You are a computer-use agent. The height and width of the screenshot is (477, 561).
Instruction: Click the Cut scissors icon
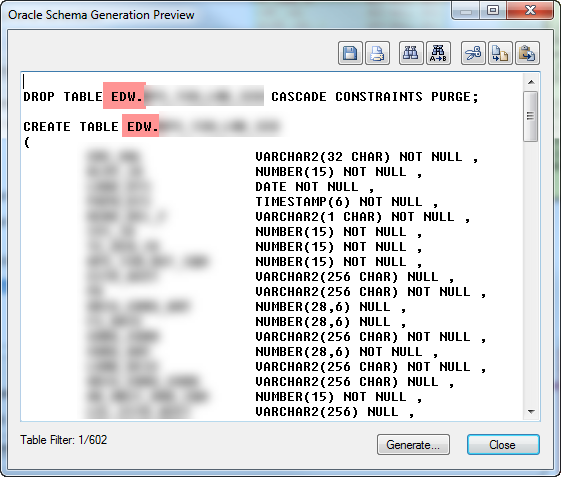point(473,53)
